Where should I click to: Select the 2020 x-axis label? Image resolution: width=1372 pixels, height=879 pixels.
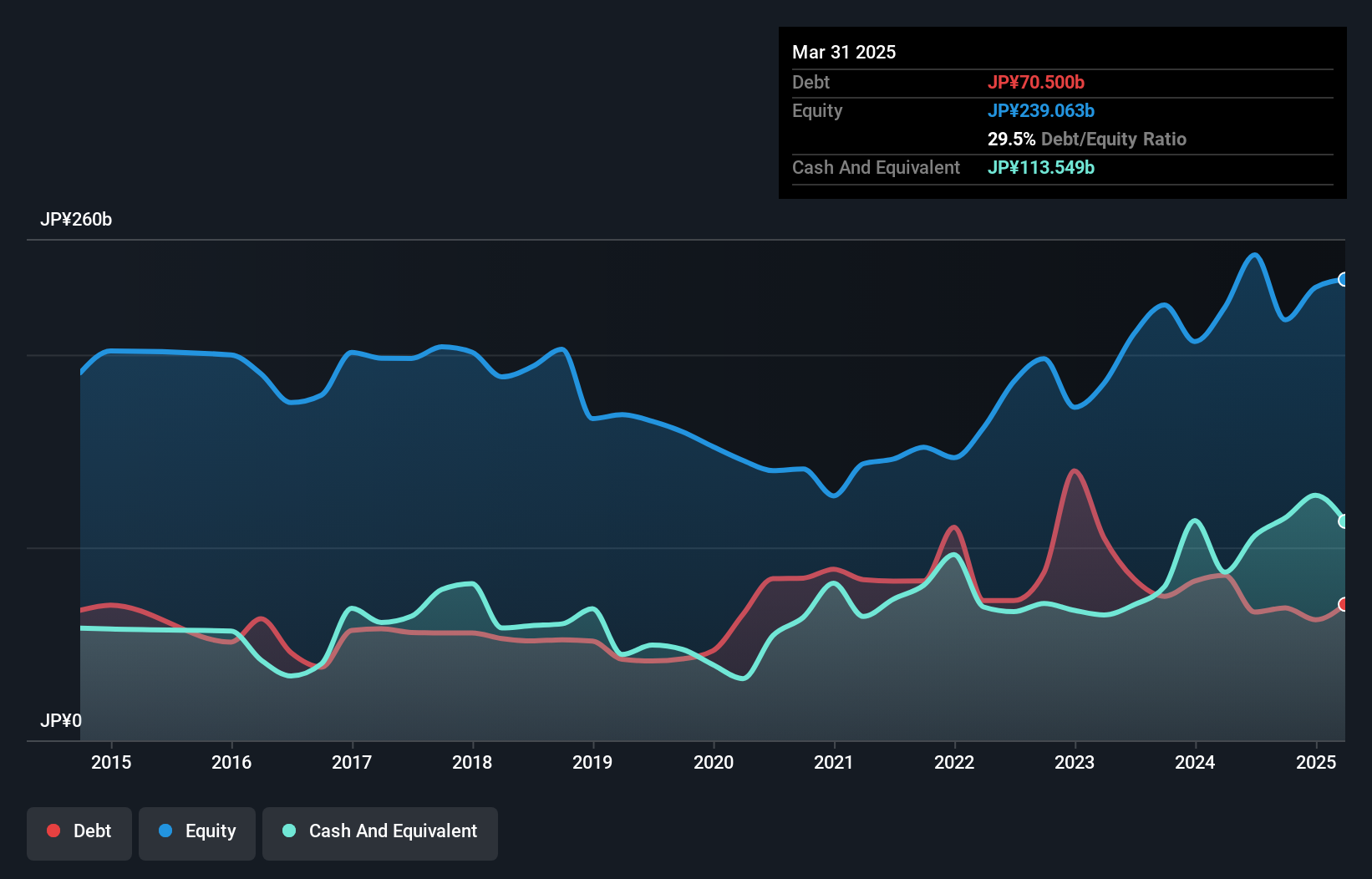tap(714, 762)
